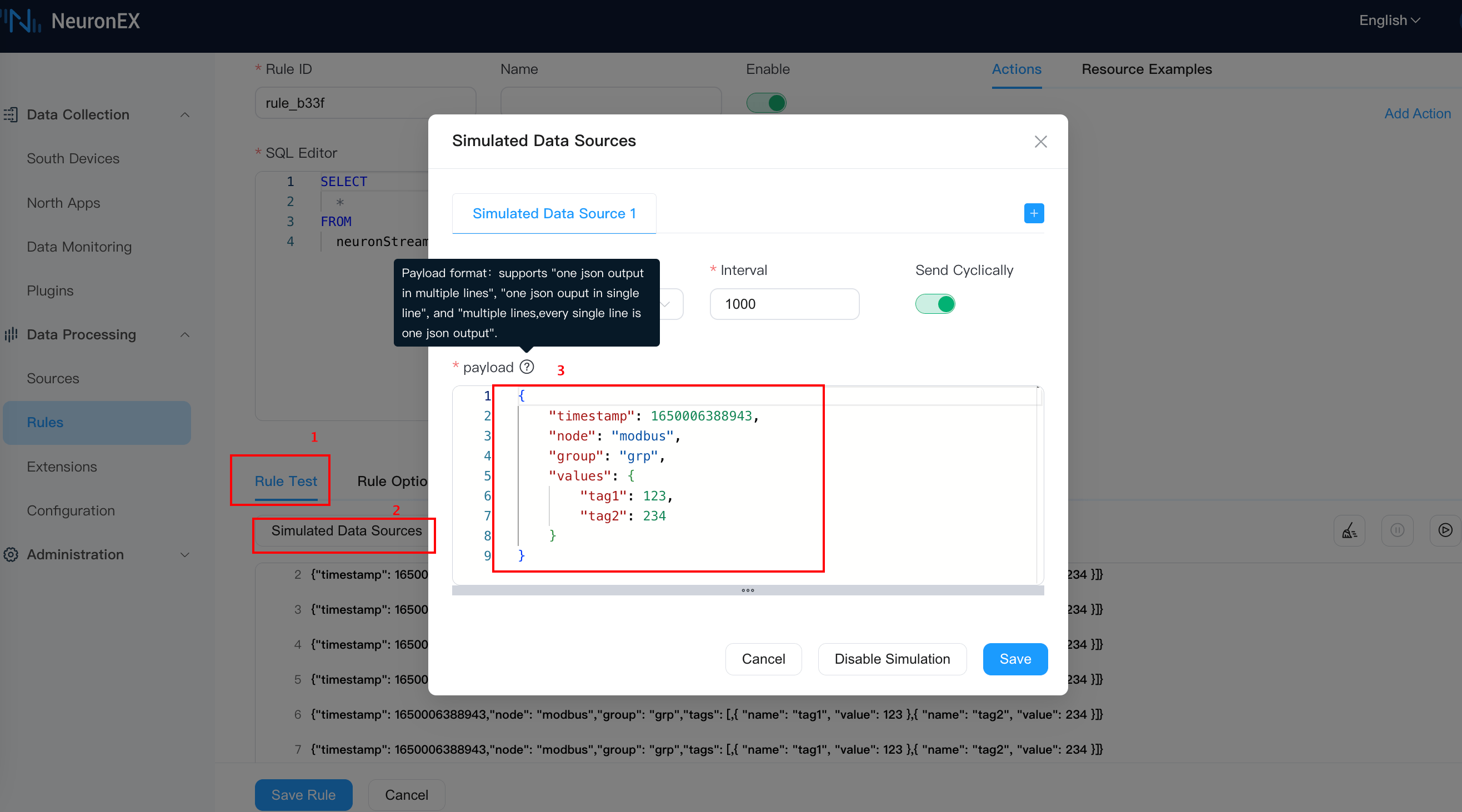This screenshot has width=1462, height=812.
Task: Add a new simulated data source tab
Action: [1034, 213]
